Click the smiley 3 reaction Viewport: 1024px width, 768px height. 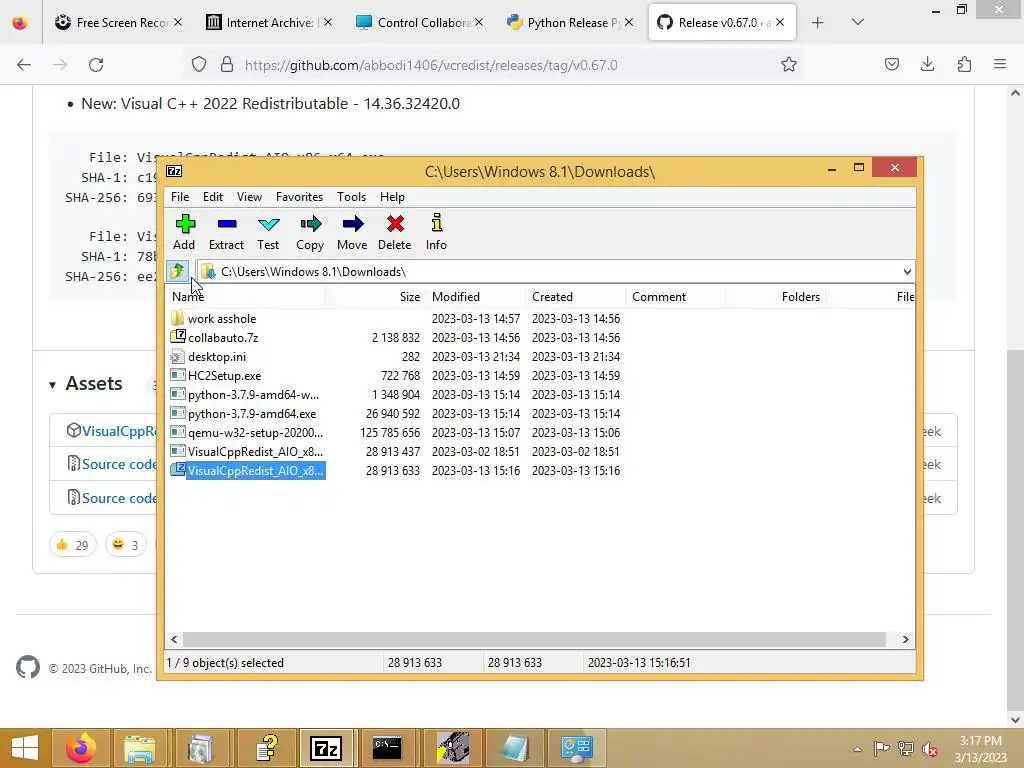(125, 544)
